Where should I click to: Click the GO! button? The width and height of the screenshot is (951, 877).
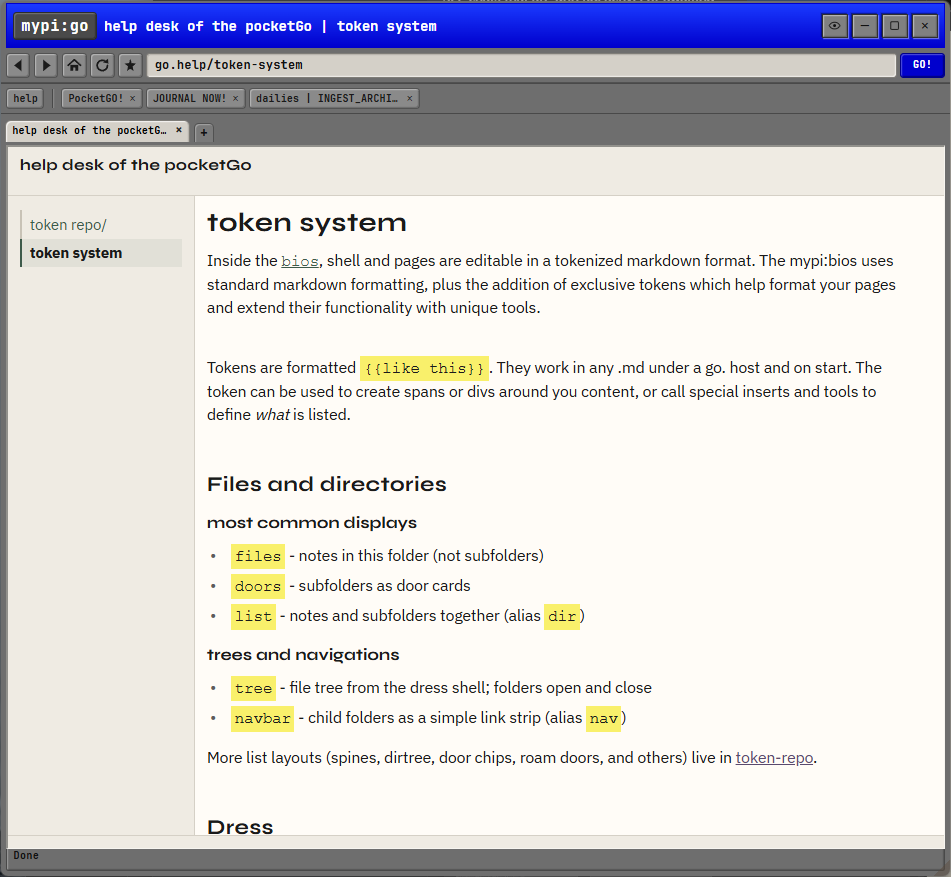pyautogui.click(x=922, y=65)
